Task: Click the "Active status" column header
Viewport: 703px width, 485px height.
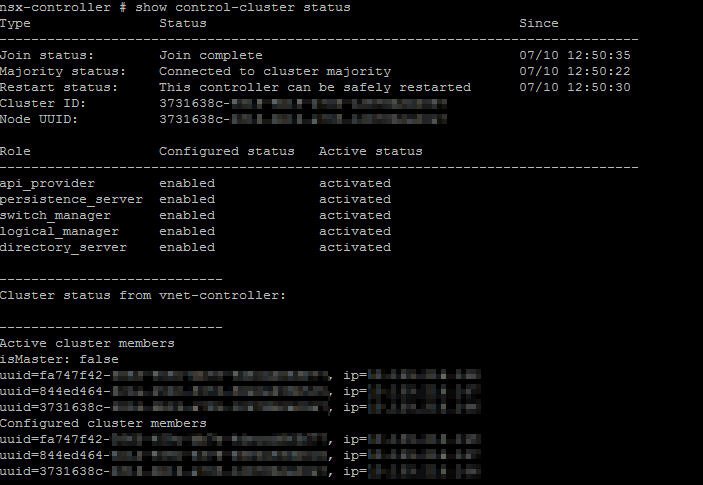Action: coord(370,151)
